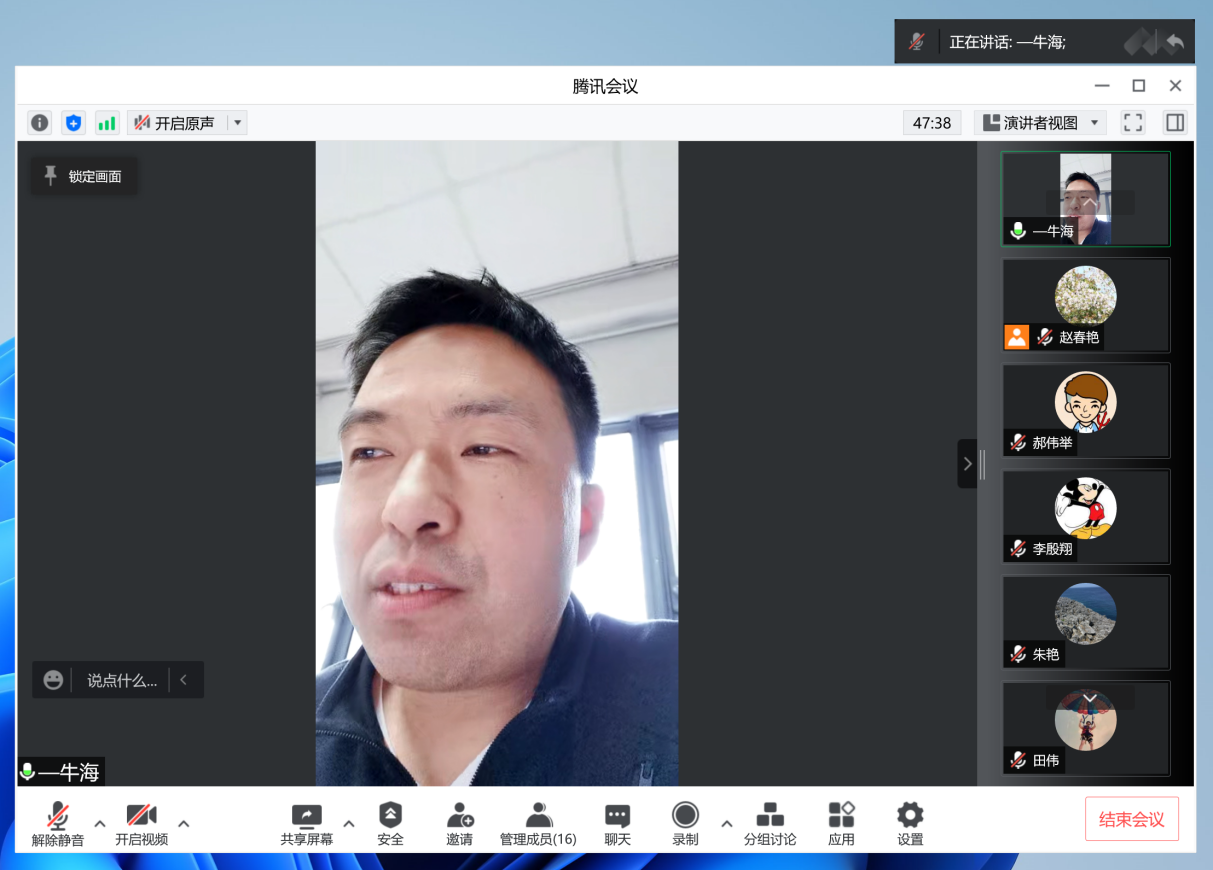The width and height of the screenshot is (1213, 870).
Task: Open the 演讲者视图 layout dropdown
Action: (x=1040, y=123)
